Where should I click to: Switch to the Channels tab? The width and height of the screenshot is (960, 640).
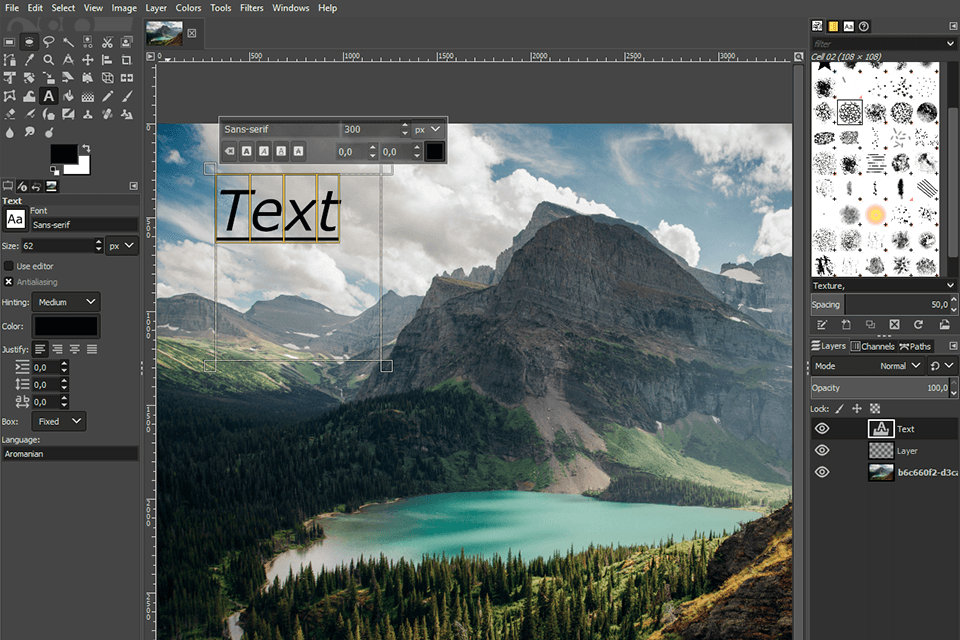[x=874, y=346]
